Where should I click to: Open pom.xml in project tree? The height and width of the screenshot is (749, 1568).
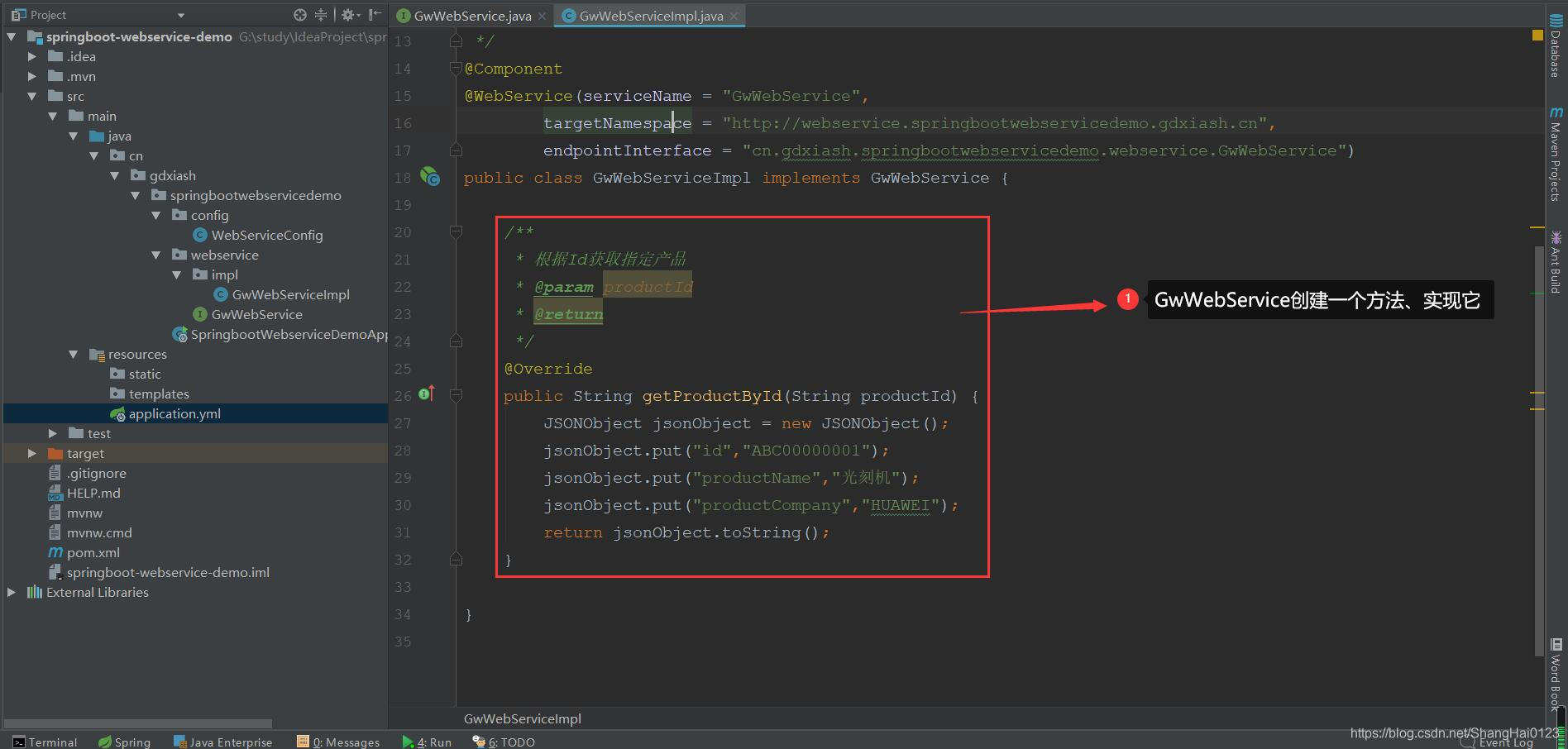coord(93,552)
